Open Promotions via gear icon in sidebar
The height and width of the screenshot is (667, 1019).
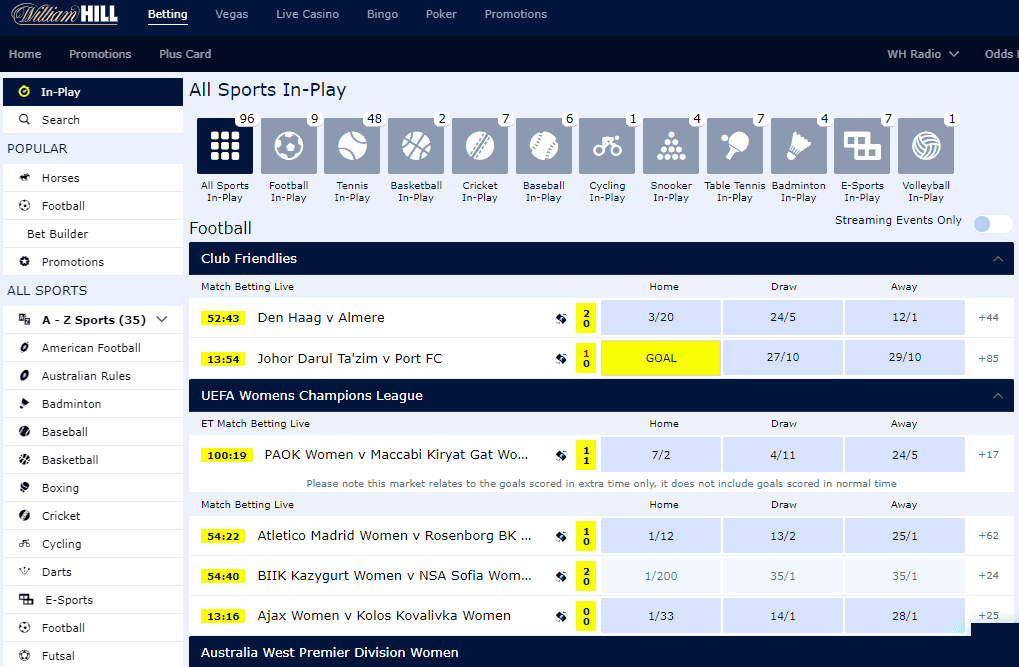(x=92, y=261)
